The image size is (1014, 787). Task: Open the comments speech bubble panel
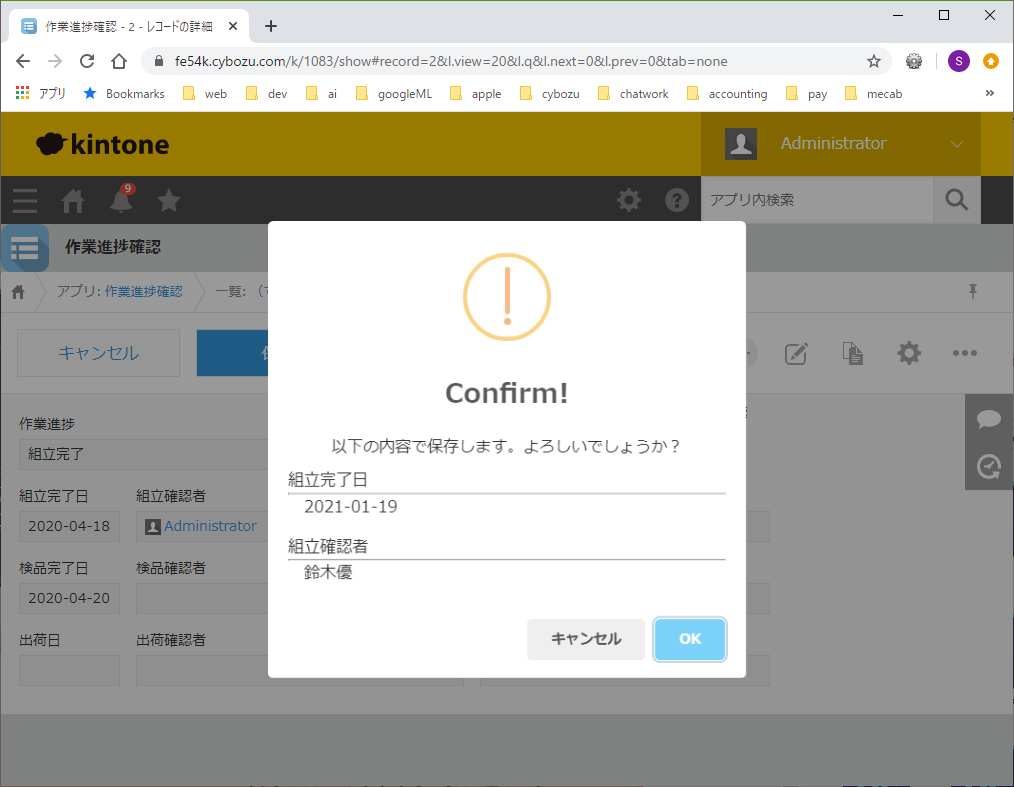[x=989, y=419]
